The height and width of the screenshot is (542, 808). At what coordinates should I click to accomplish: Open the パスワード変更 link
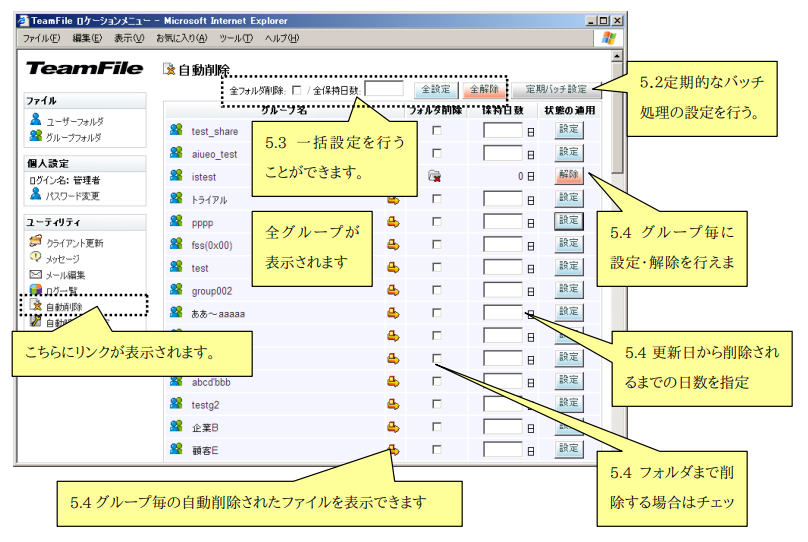point(72,195)
